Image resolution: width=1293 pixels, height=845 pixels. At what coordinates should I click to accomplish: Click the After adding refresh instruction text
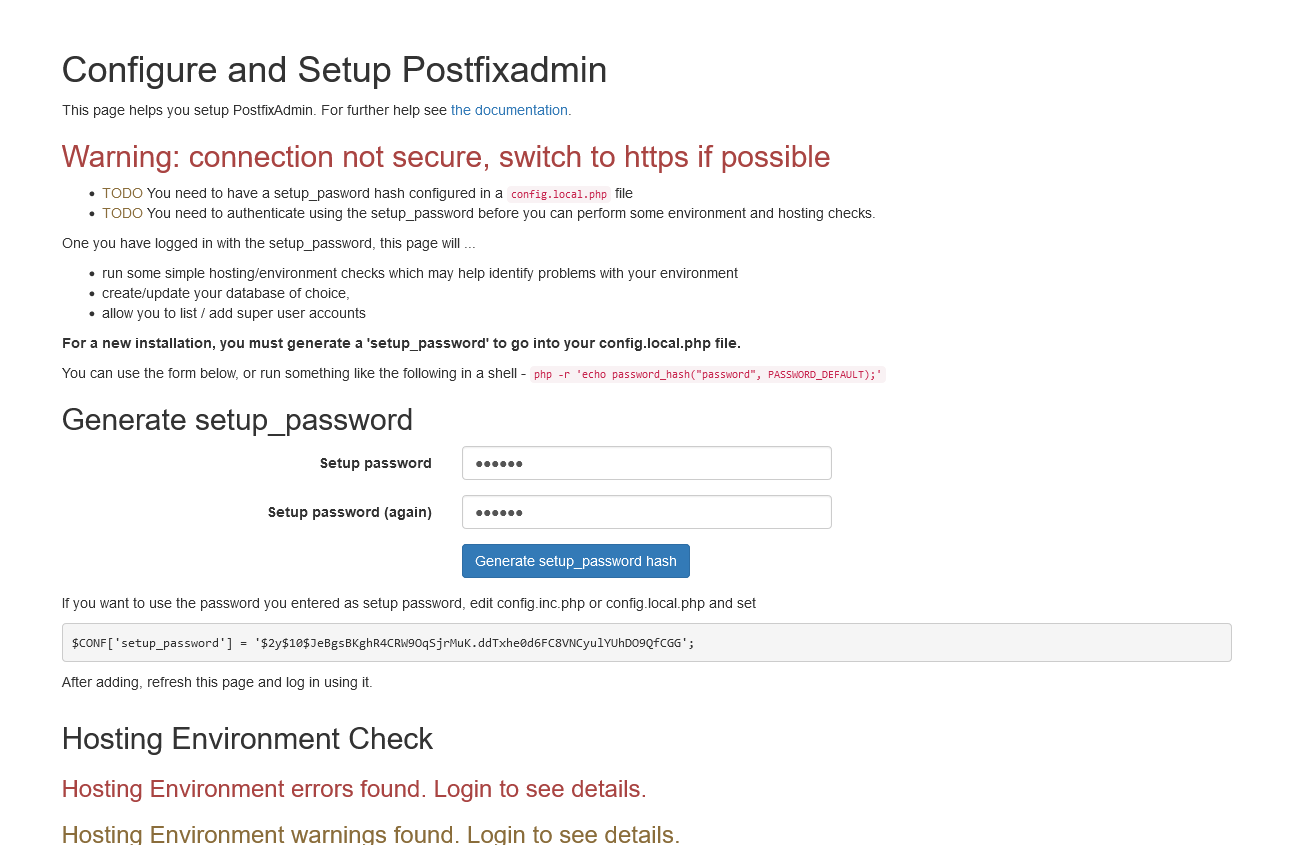[x=216, y=682]
